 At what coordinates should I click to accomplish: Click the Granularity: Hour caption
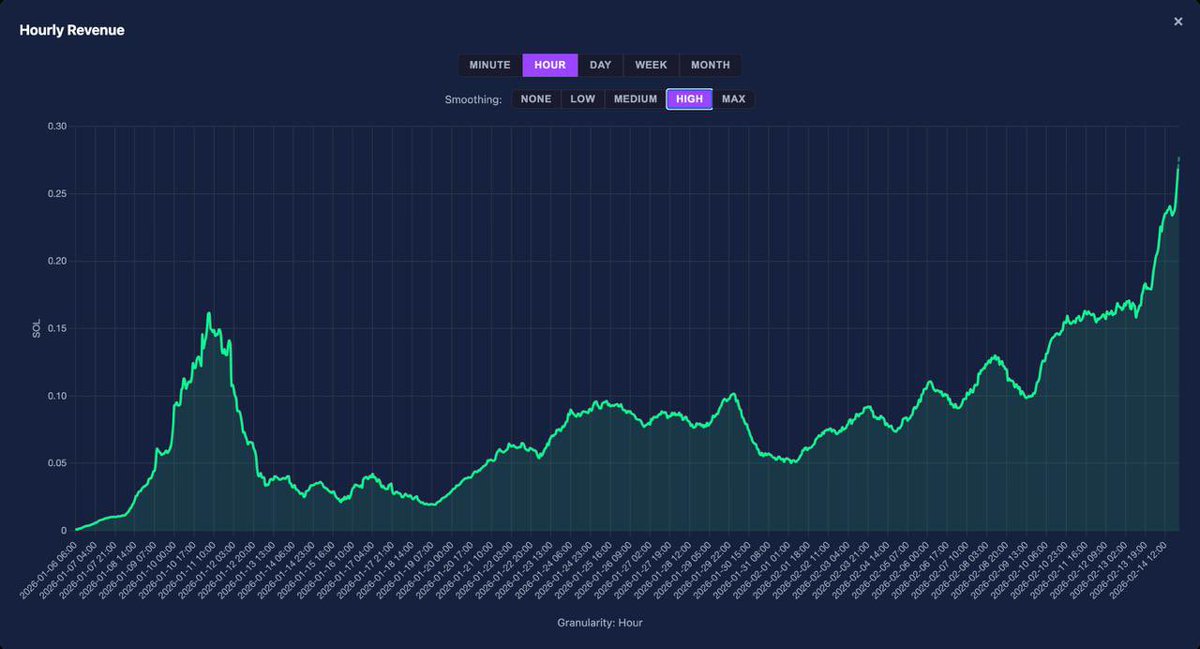point(600,623)
